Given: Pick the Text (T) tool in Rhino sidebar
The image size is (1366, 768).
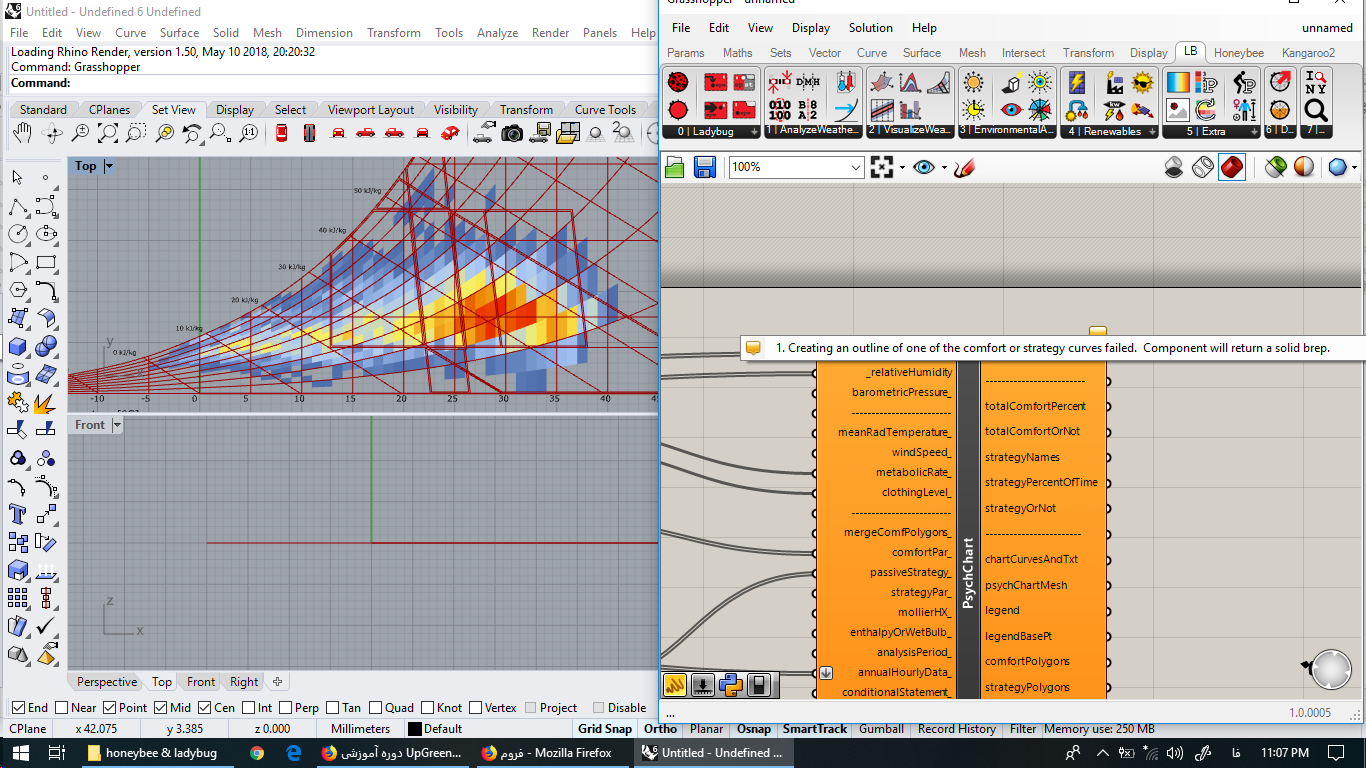Looking at the screenshot, I should click(x=18, y=514).
